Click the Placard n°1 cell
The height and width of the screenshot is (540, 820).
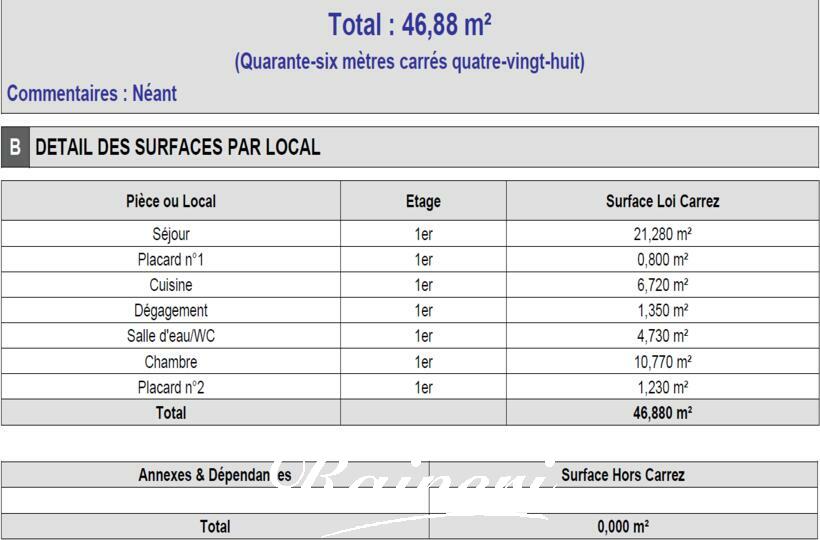tap(171, 259)
